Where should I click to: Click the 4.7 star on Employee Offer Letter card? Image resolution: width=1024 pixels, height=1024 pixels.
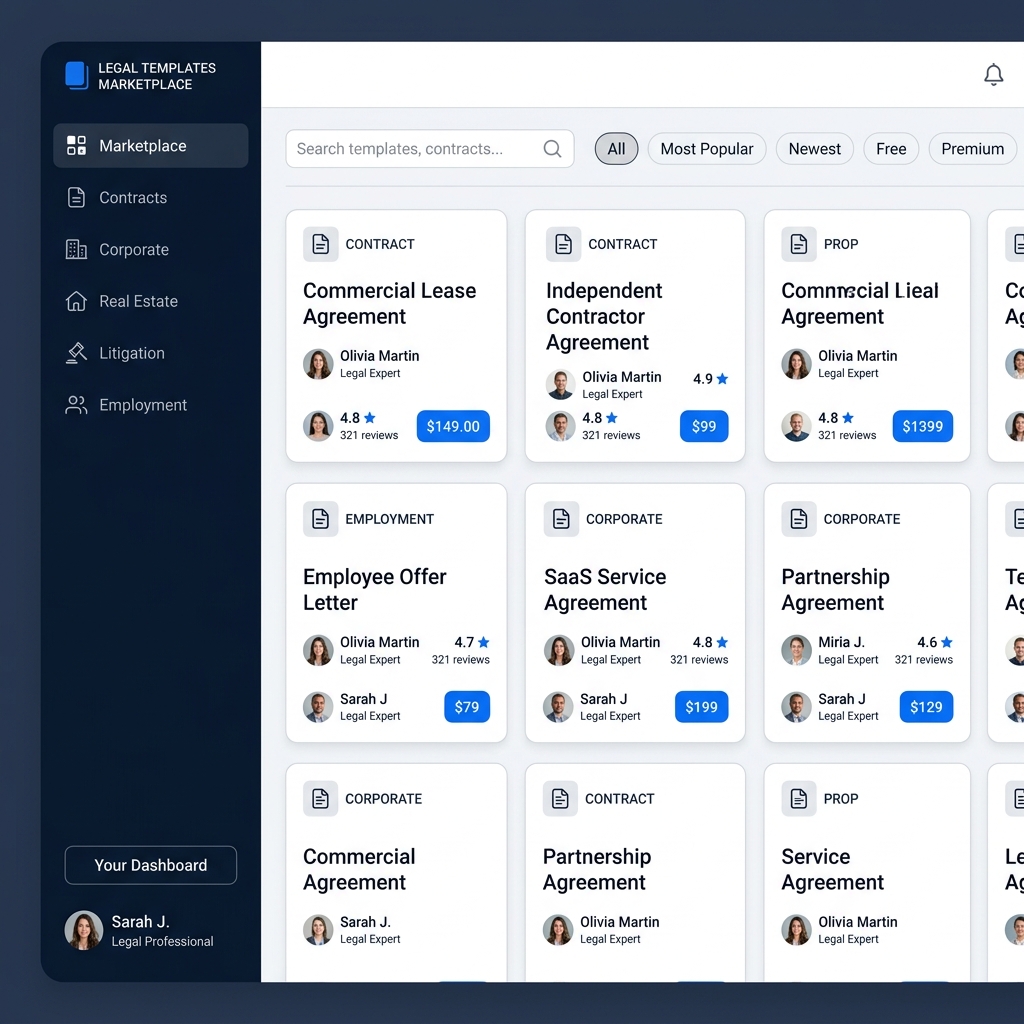tap(483, 643)
